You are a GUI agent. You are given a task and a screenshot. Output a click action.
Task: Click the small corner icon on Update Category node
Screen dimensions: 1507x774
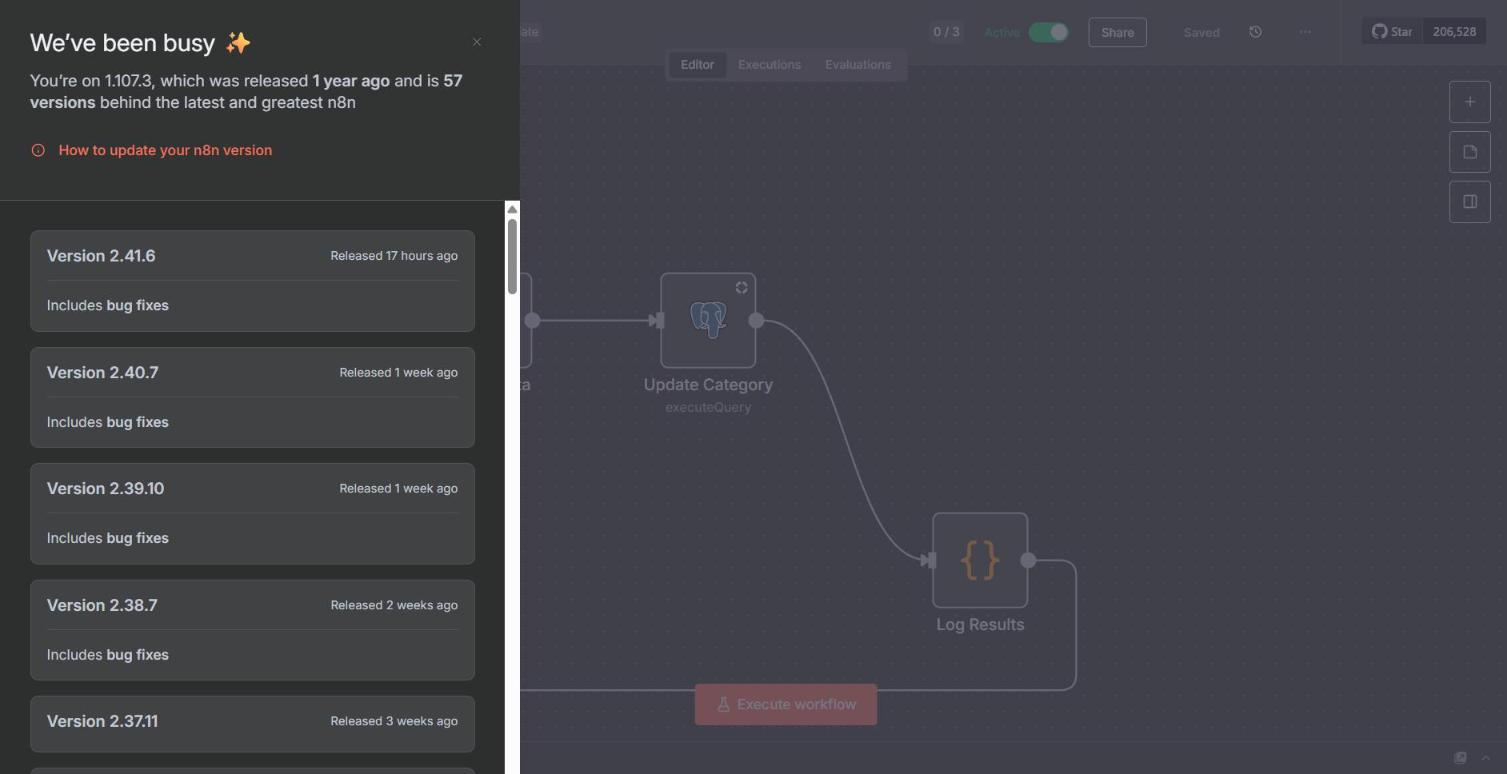(741, 288)
